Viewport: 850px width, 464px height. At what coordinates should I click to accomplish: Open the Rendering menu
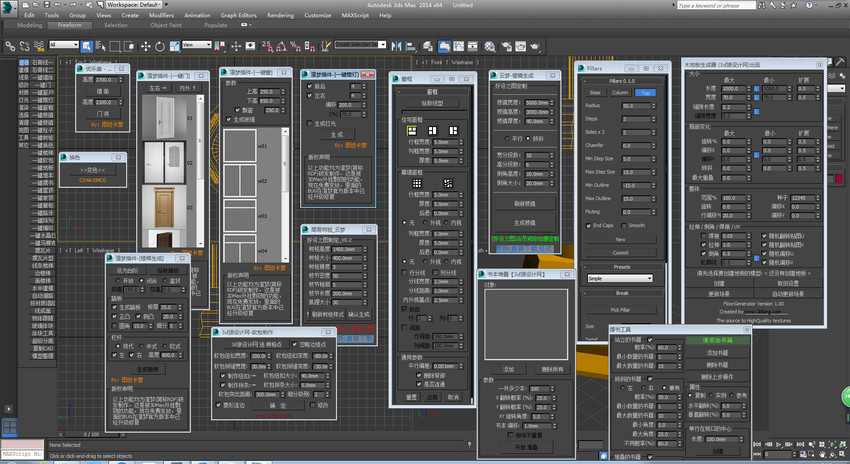point(280,15)
